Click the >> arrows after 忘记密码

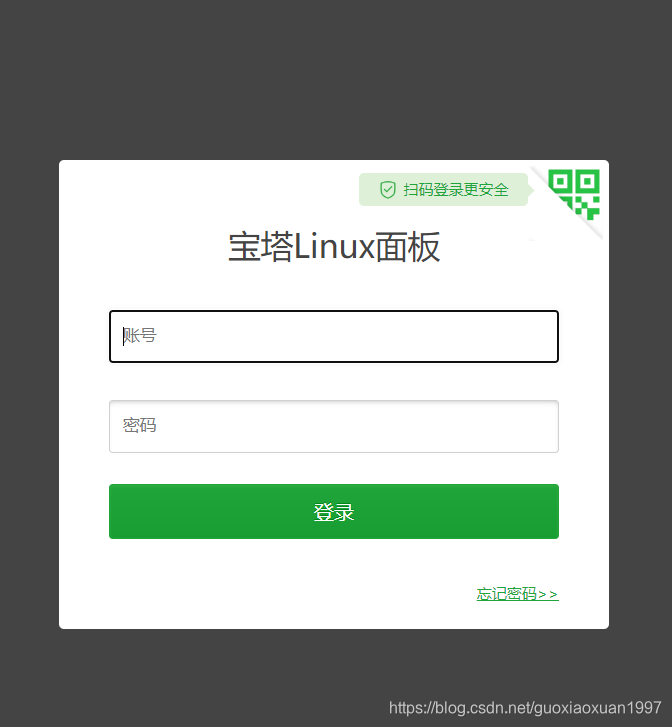pos(548,594)
